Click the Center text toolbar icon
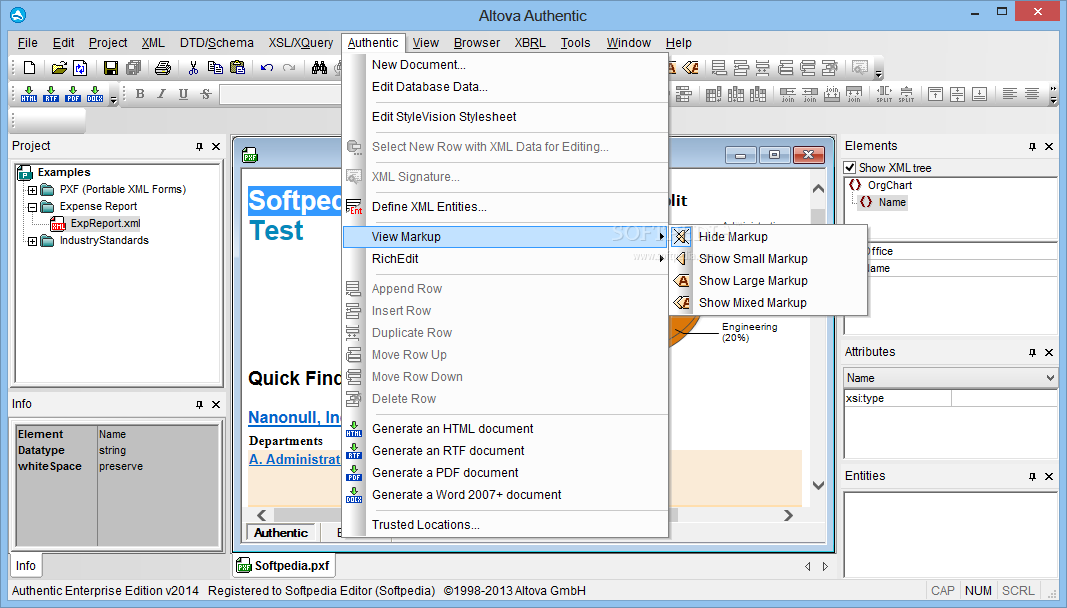Screen dimensions: 1067x608 (1032, 94)
